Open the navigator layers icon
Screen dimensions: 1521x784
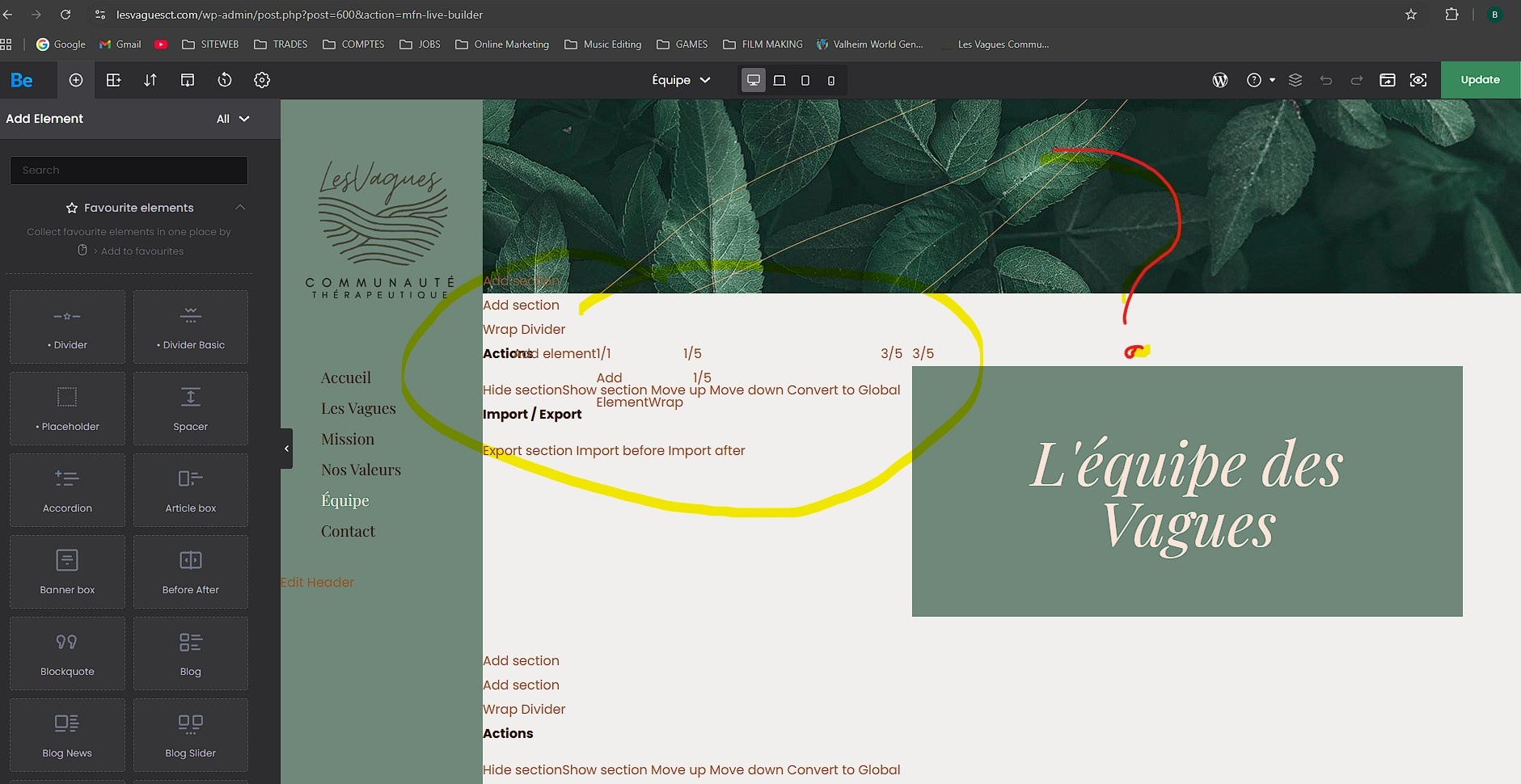click(1295, 80)
